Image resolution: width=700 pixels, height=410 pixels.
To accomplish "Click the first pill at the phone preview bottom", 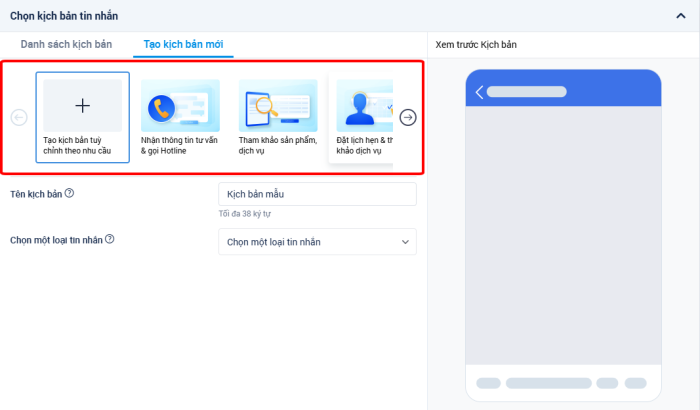I will pos(488,383).
